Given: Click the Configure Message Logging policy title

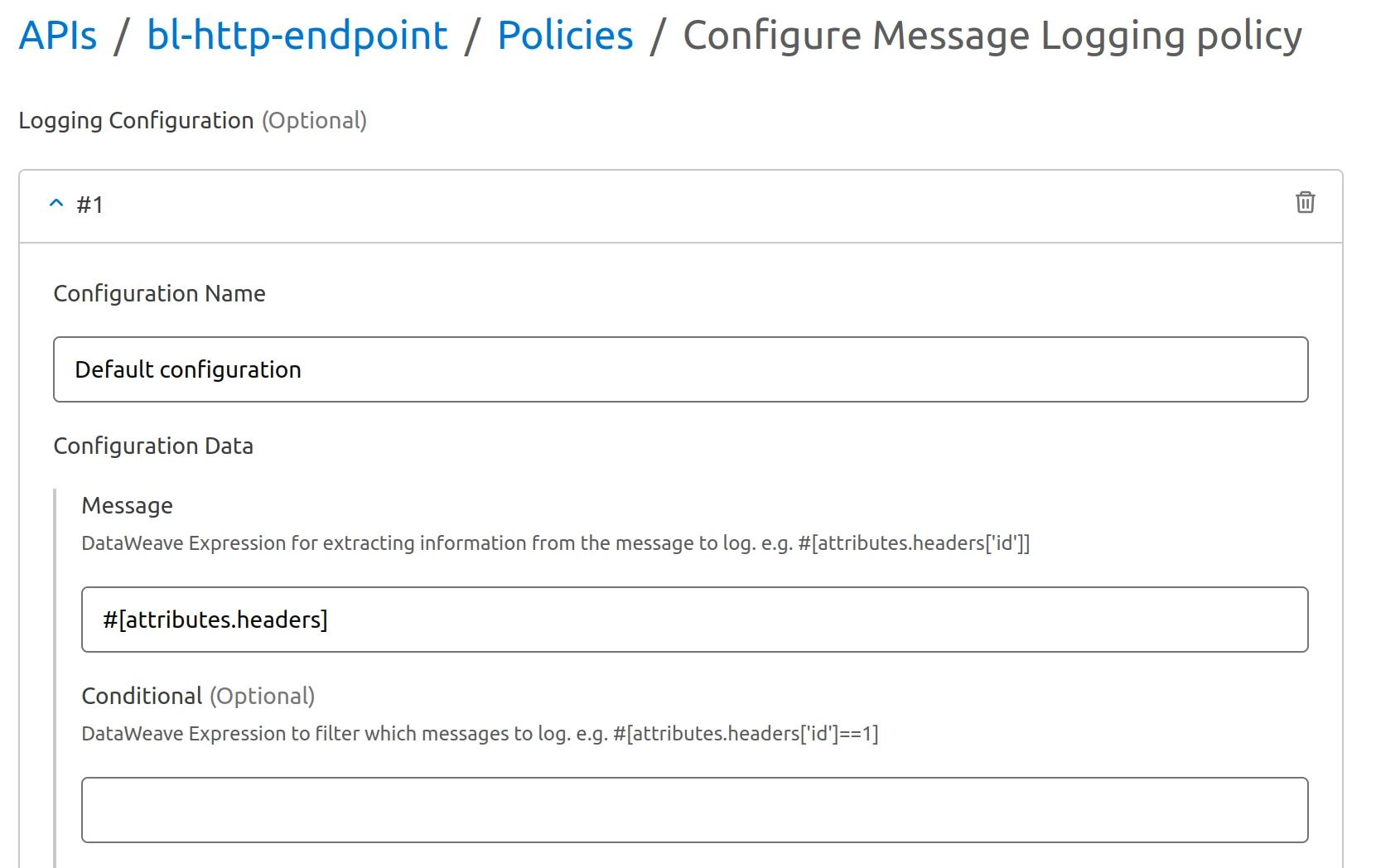Looking at the screenshot, I should point(992,36).
